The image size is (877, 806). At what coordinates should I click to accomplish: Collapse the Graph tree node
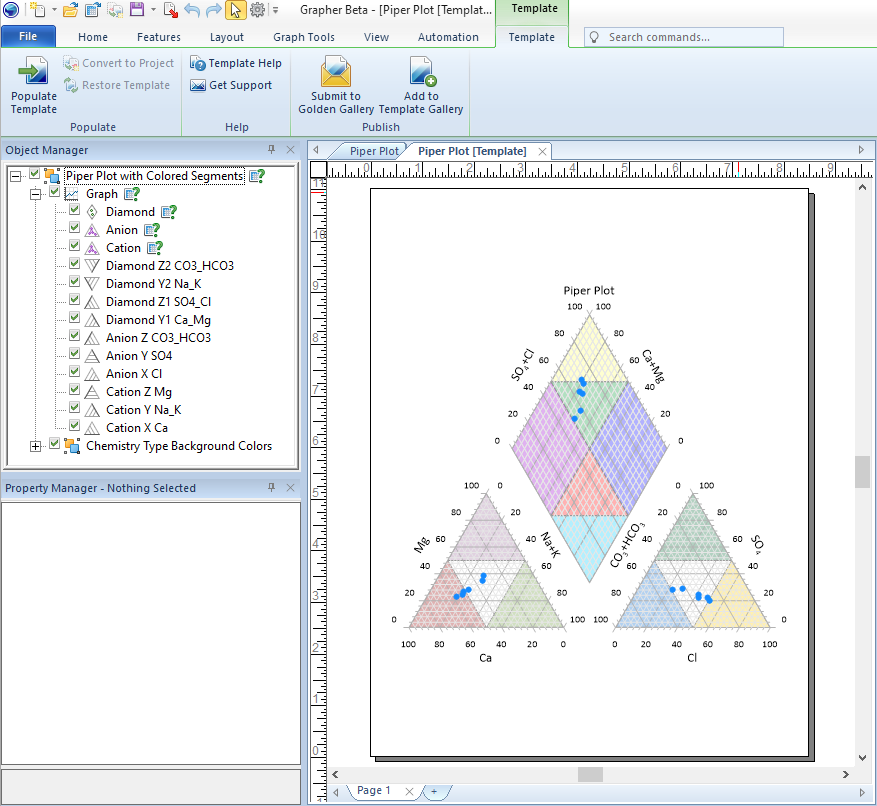(x=36, y=194)
